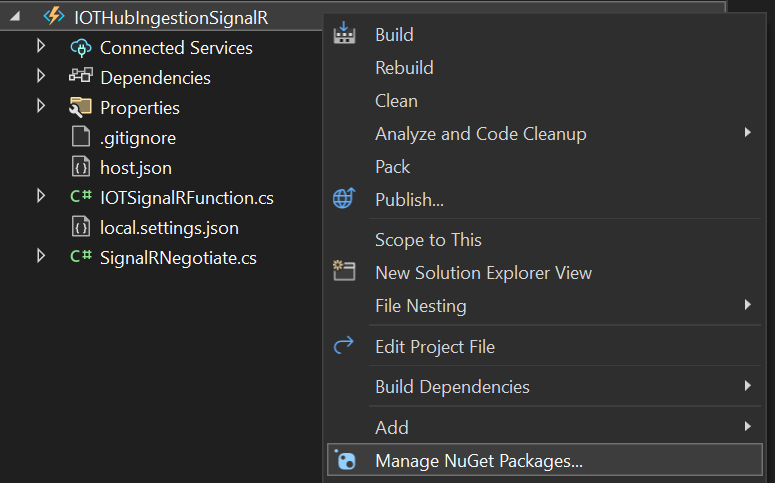Viewport: 775px width, 483px height.
Task: Click the C# icon of SignalRNegotiate.cs
Action: 81,256
